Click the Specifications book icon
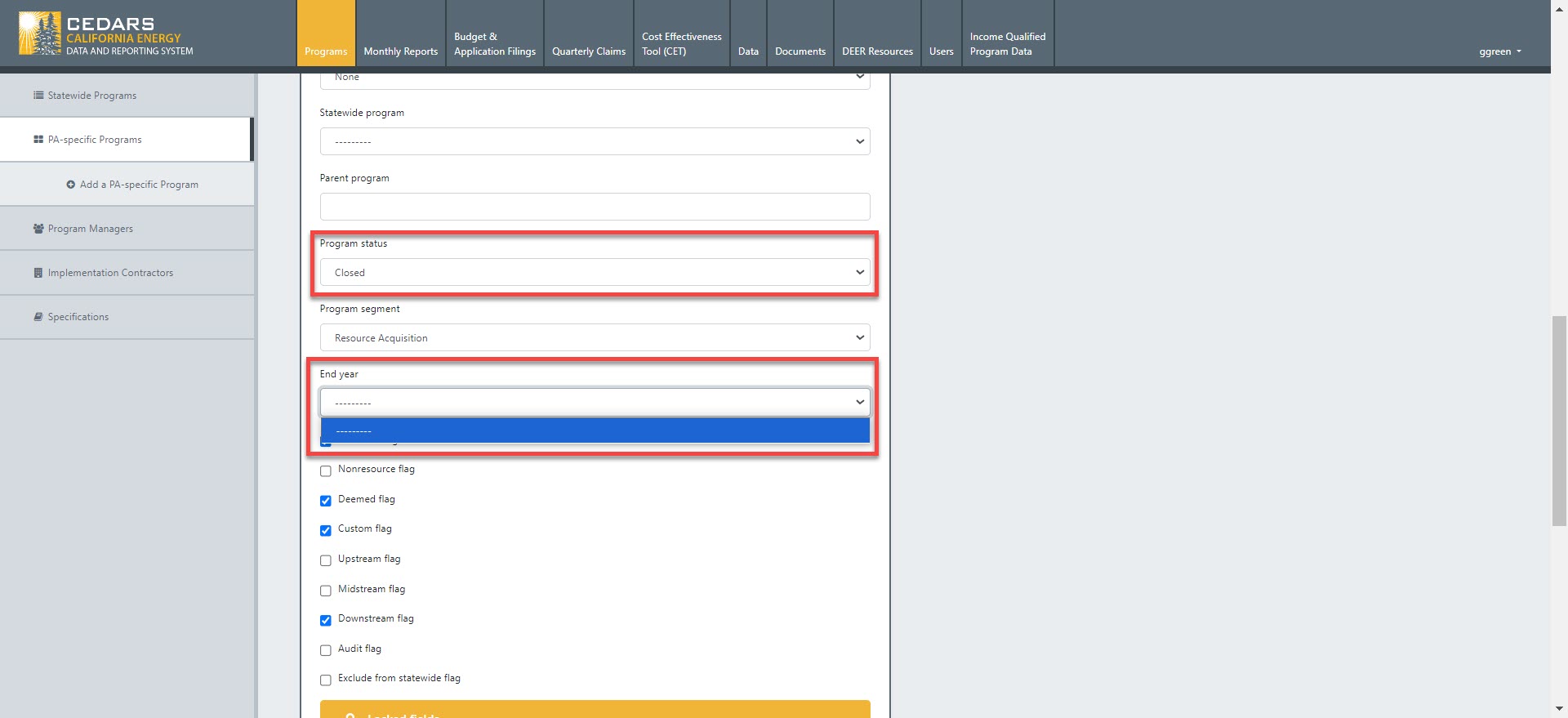 38,317
